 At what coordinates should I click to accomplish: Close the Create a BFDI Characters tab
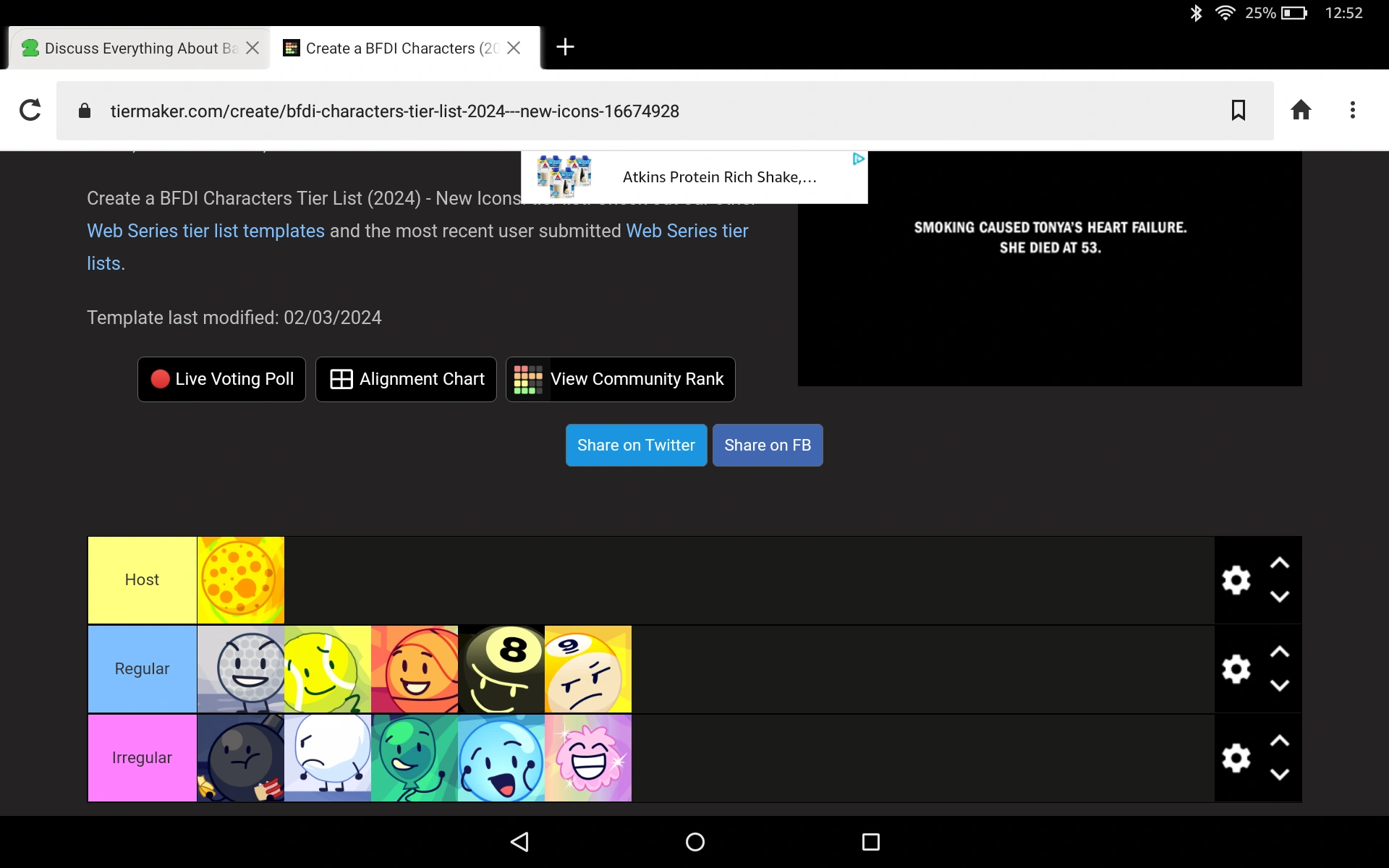tap(514, 48)
